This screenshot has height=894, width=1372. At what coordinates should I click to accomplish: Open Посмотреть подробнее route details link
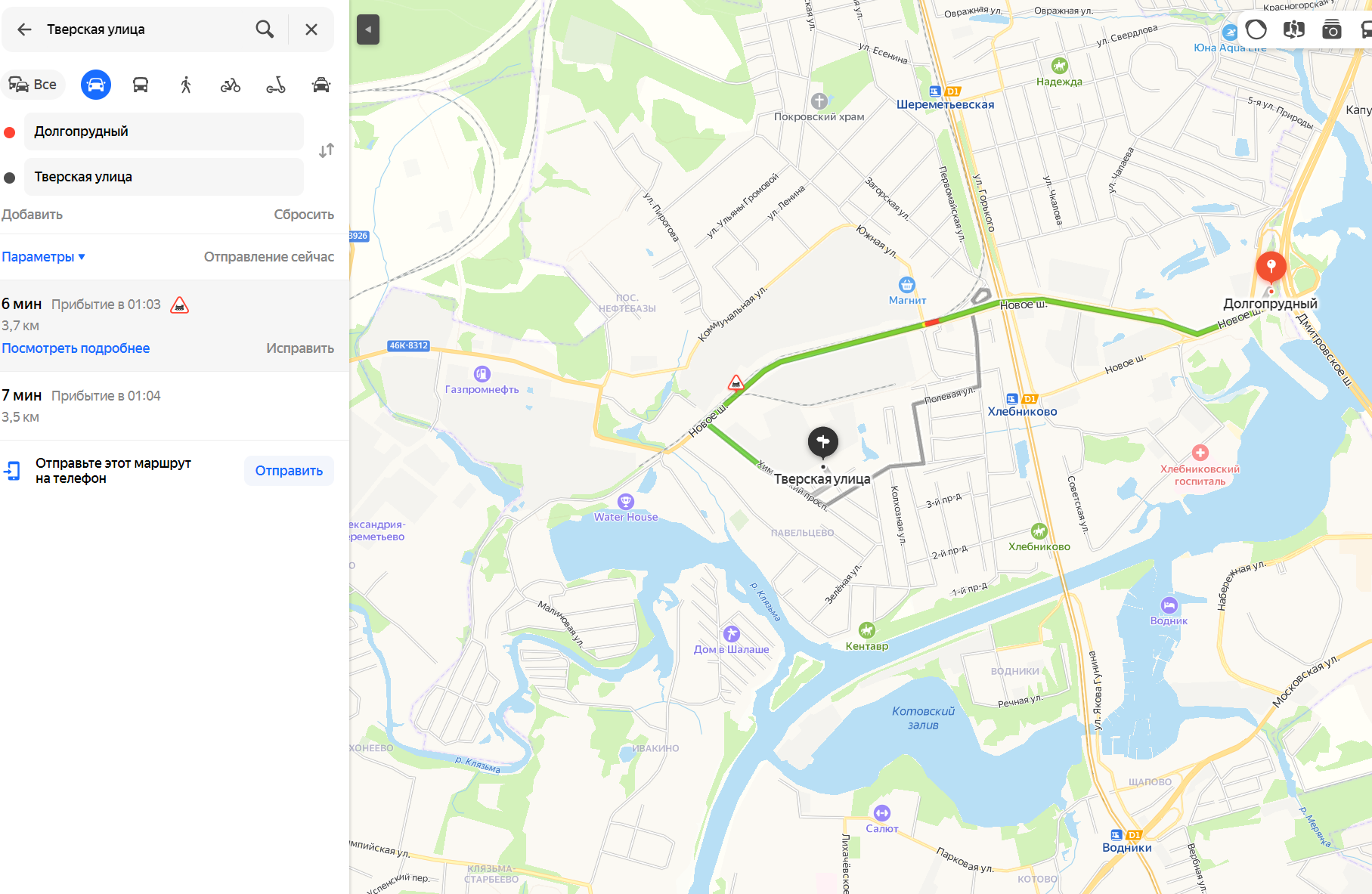coord(76,348)
